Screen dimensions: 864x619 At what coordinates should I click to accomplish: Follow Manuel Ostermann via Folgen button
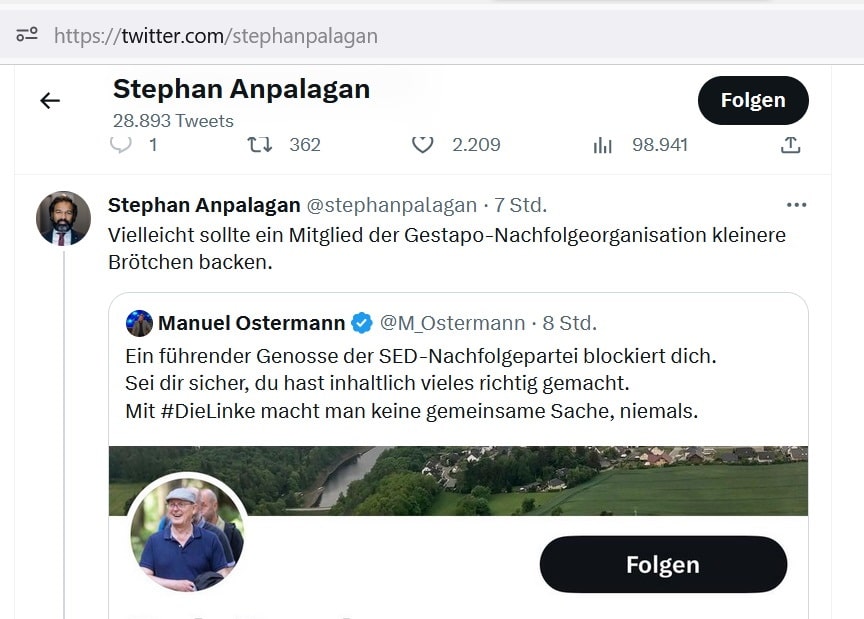(663, 564)
